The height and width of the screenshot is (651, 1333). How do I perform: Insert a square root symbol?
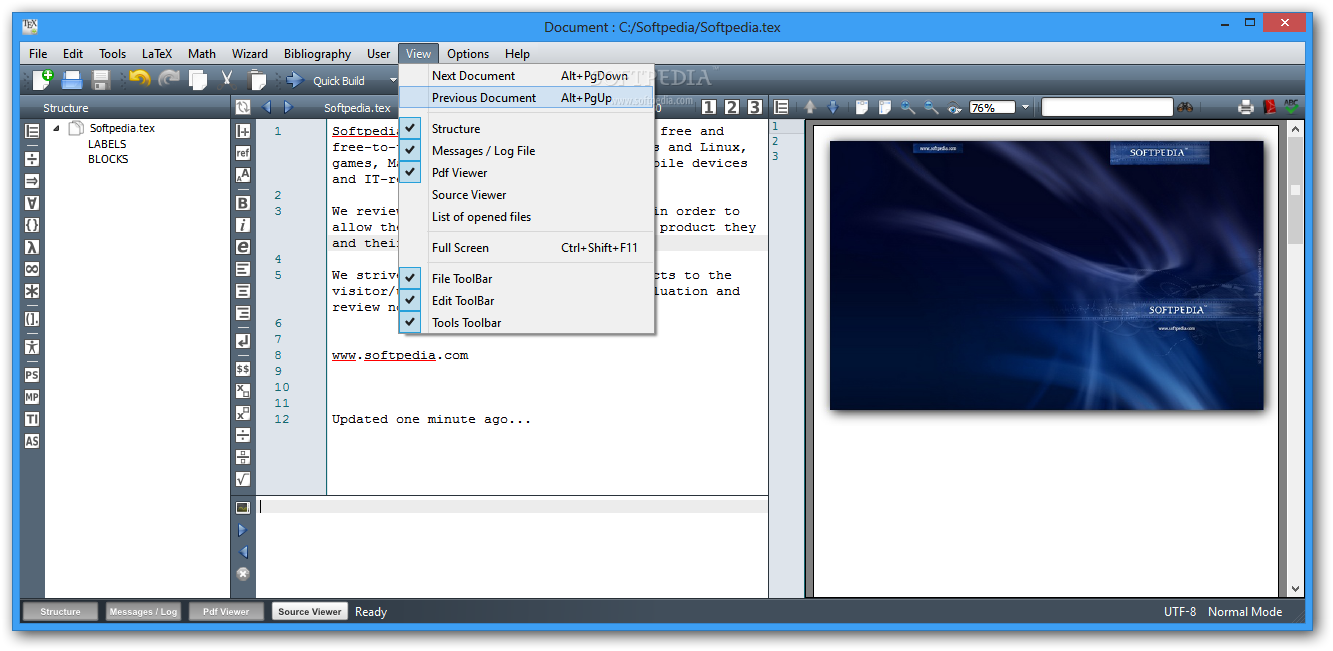243,479
